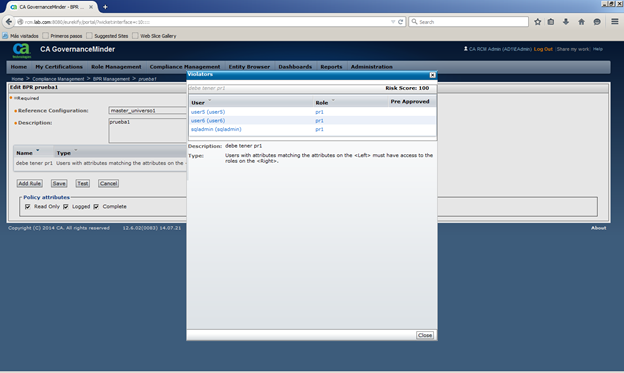Image resolution: width=624 pixels, height=373 pixels.
Task: Reload the page with the refresh icon
Action: coord(400,22)
